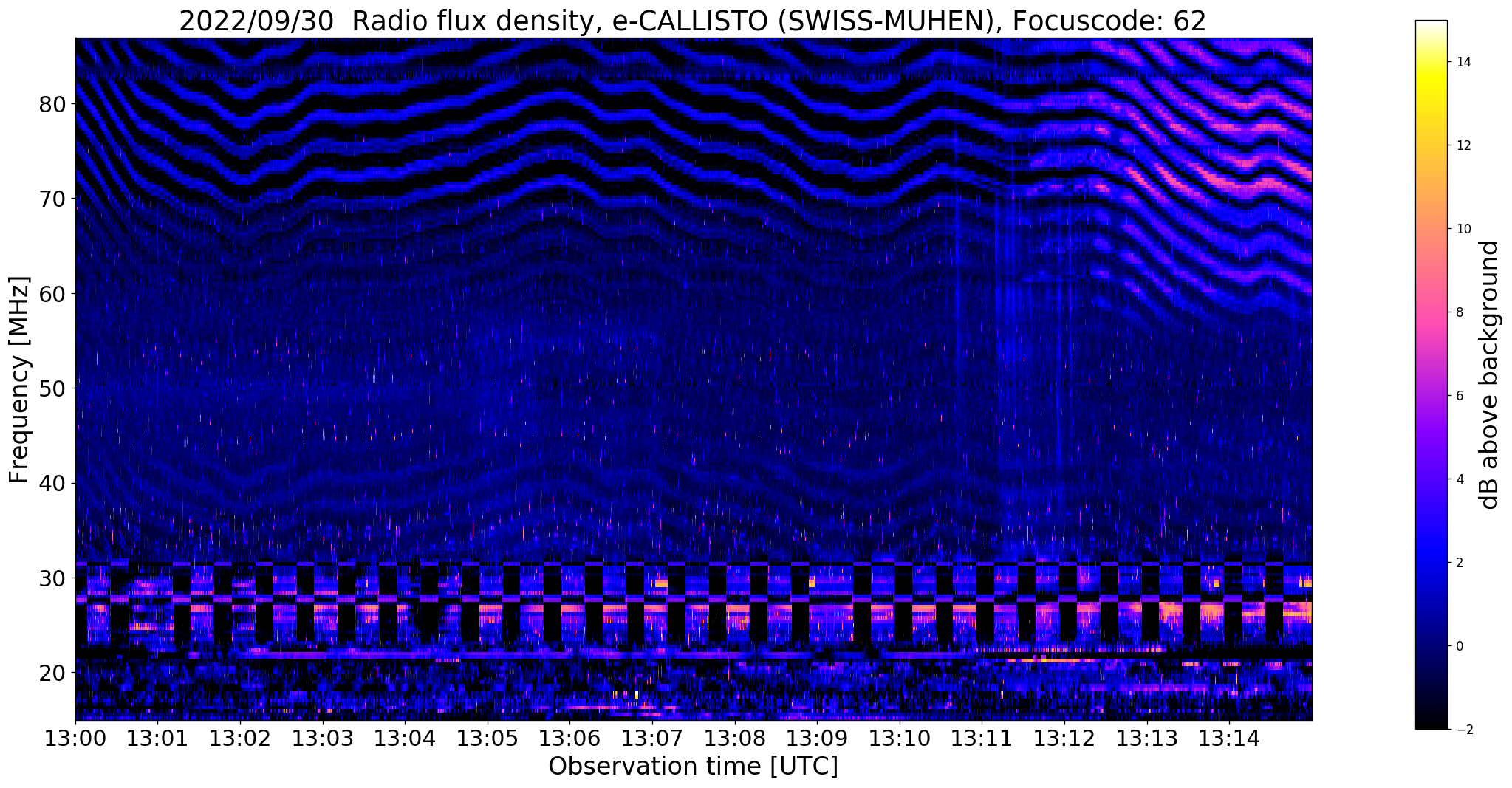Click the 13:00 time tick label
This screenshot has width=1512, height=788.
point(75,738)
